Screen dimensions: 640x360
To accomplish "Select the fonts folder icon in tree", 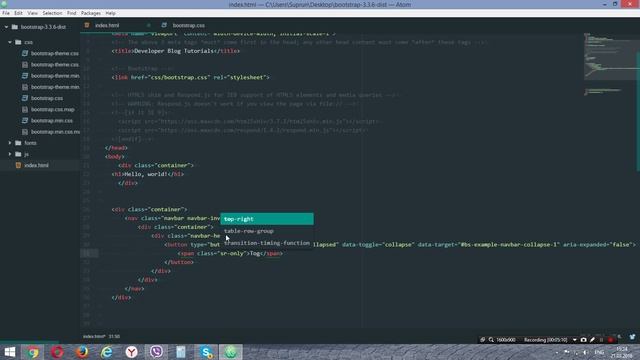I will pos(18,143).
